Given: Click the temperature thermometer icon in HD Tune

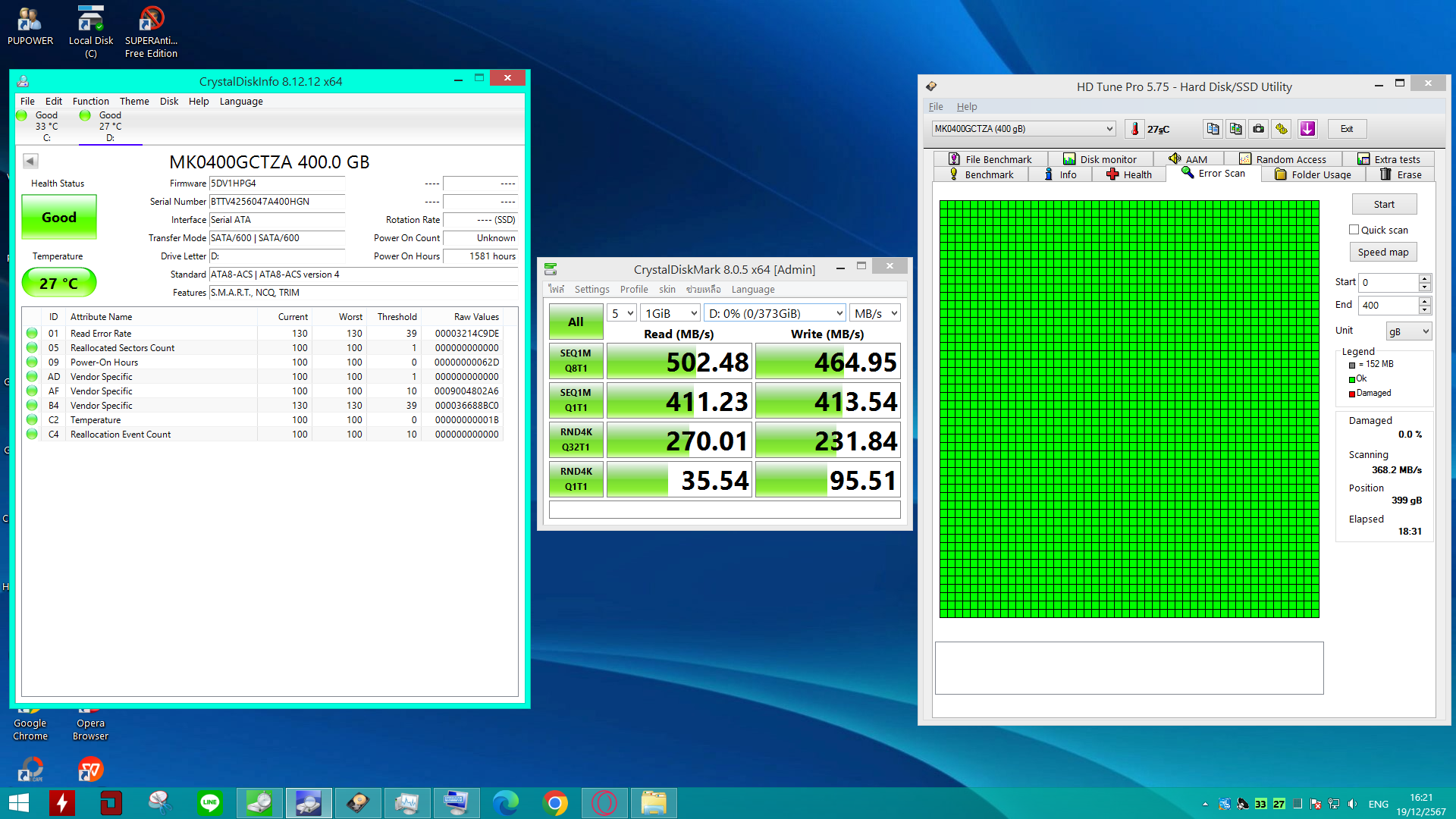Looking at the screenshot, I should [x=1134, y=129].
